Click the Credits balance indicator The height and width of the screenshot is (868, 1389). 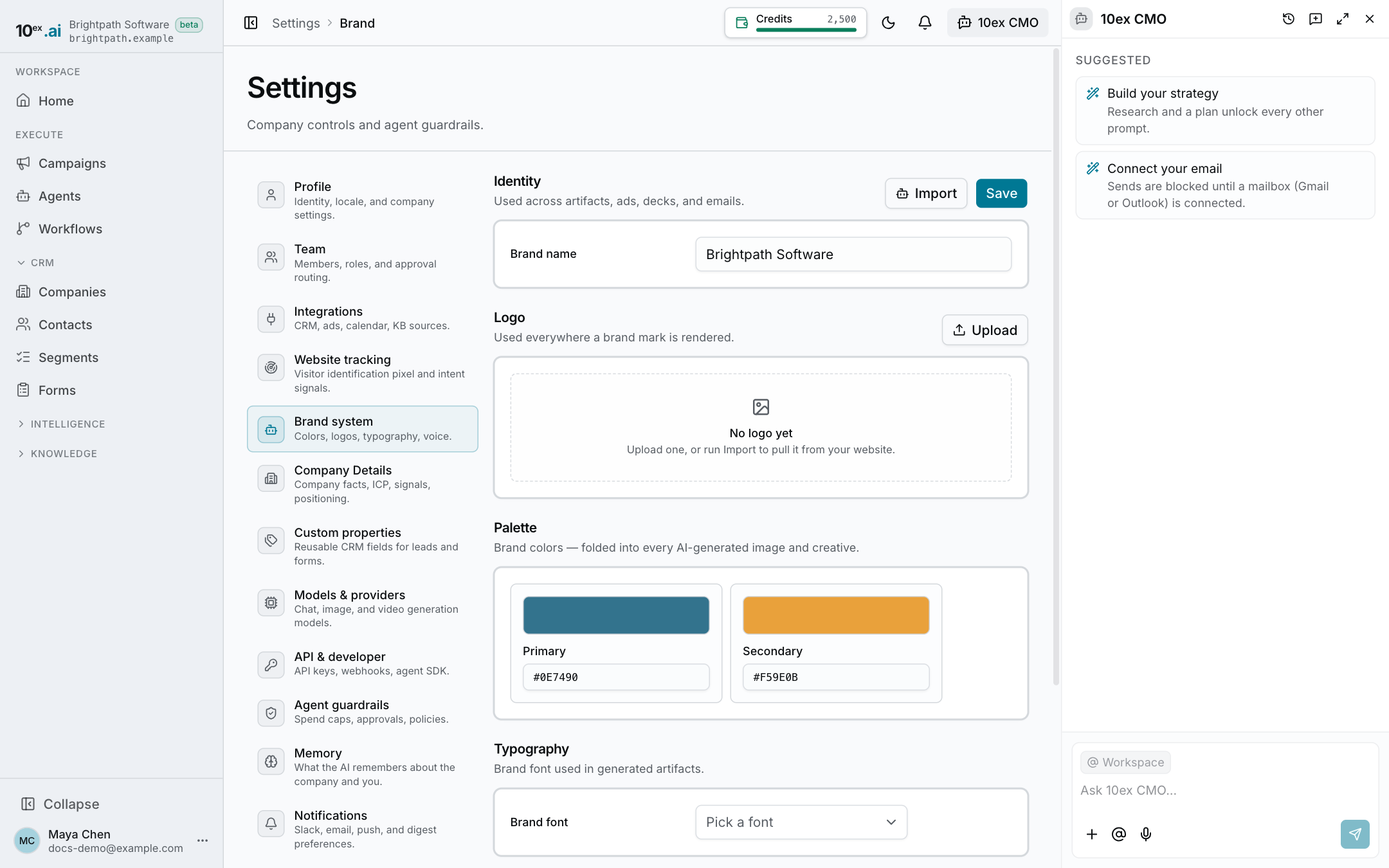coord(795,23)
